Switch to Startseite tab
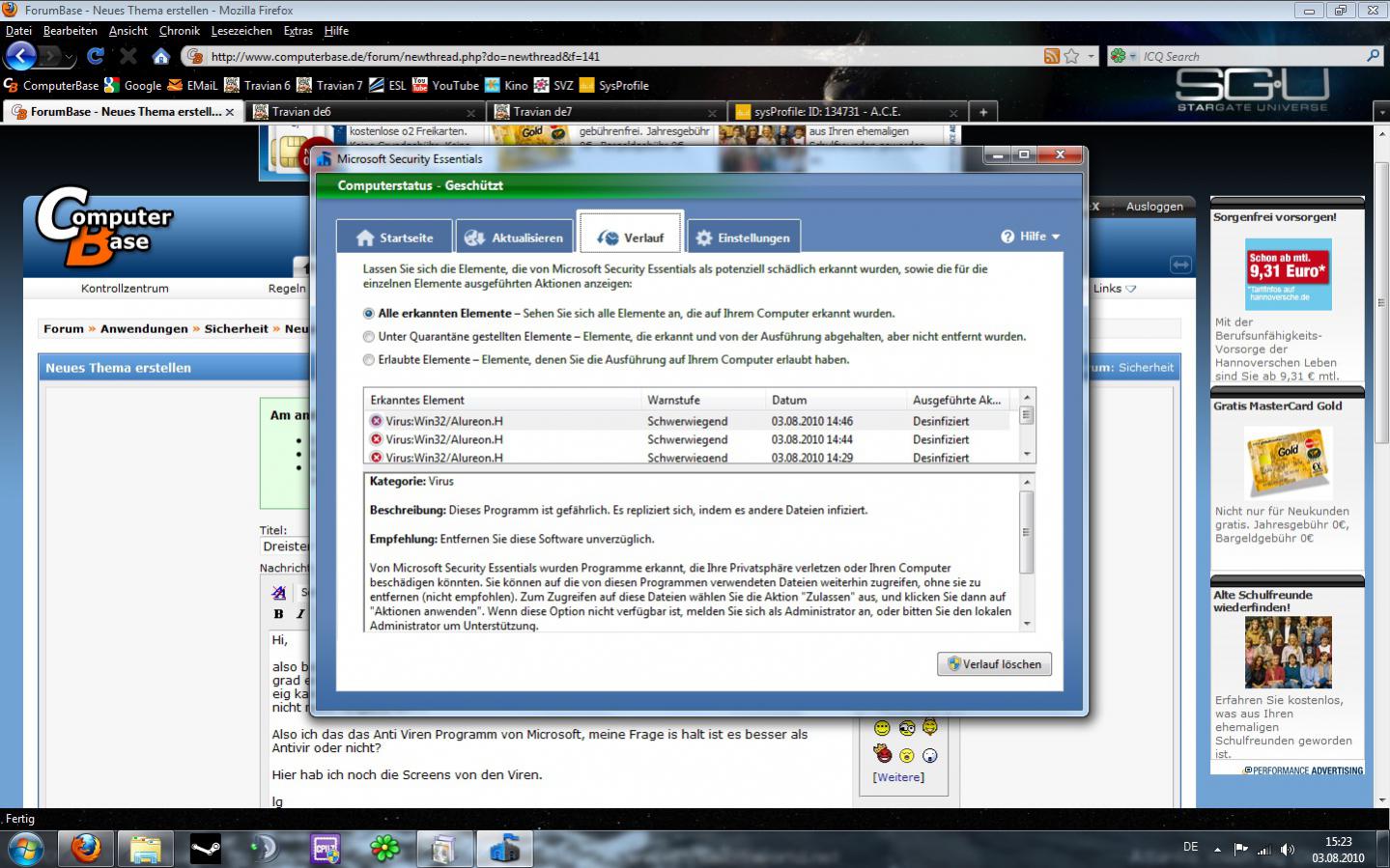Screen dimensions: 1390x868 394,238
